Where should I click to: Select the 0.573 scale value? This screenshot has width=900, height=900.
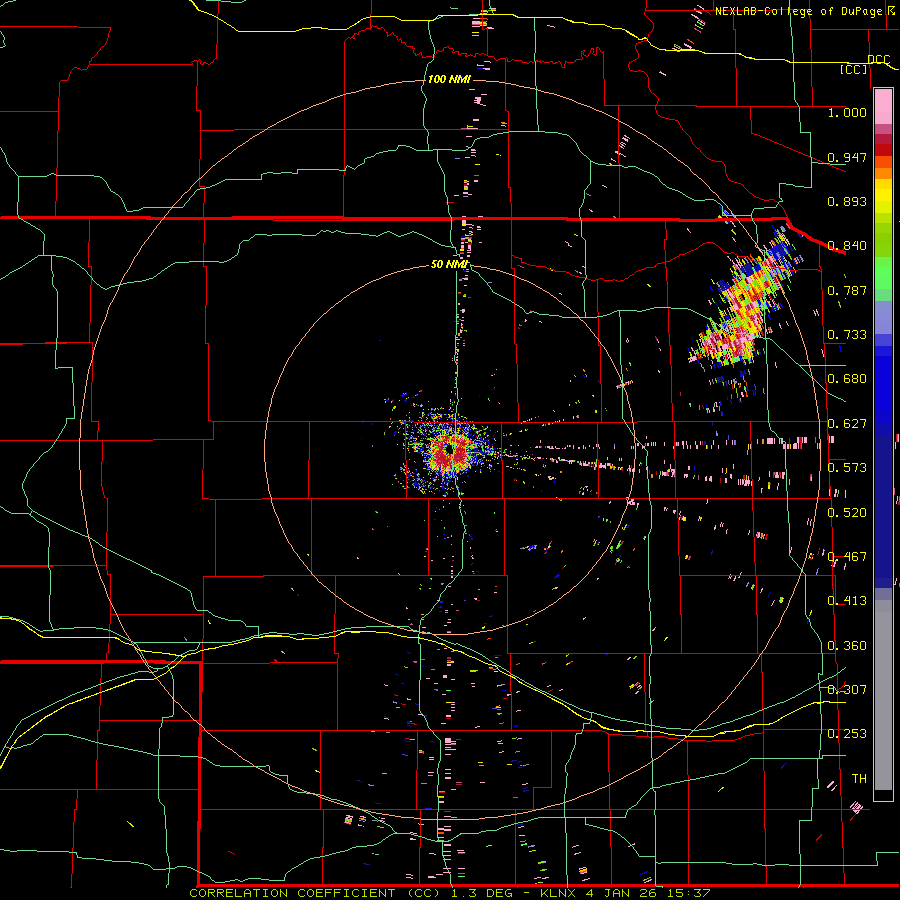coord(847,467)
